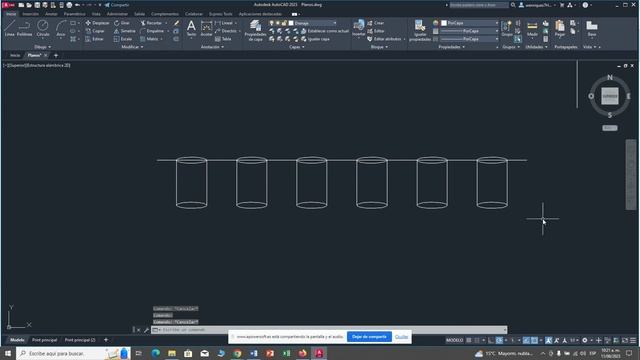Click the new drawing tab plus button
The height and width of the screenshot is (360, 640).
point(56,55)
